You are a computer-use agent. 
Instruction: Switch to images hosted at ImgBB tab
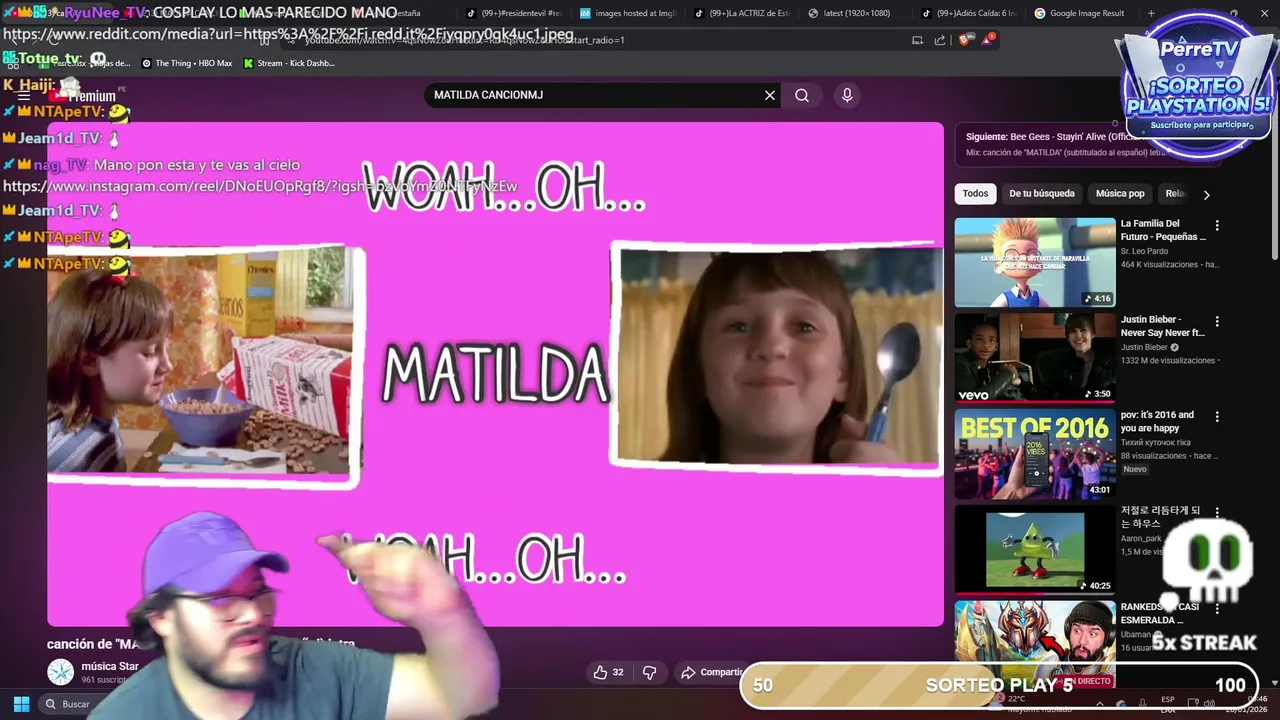[x=628, y=13]
